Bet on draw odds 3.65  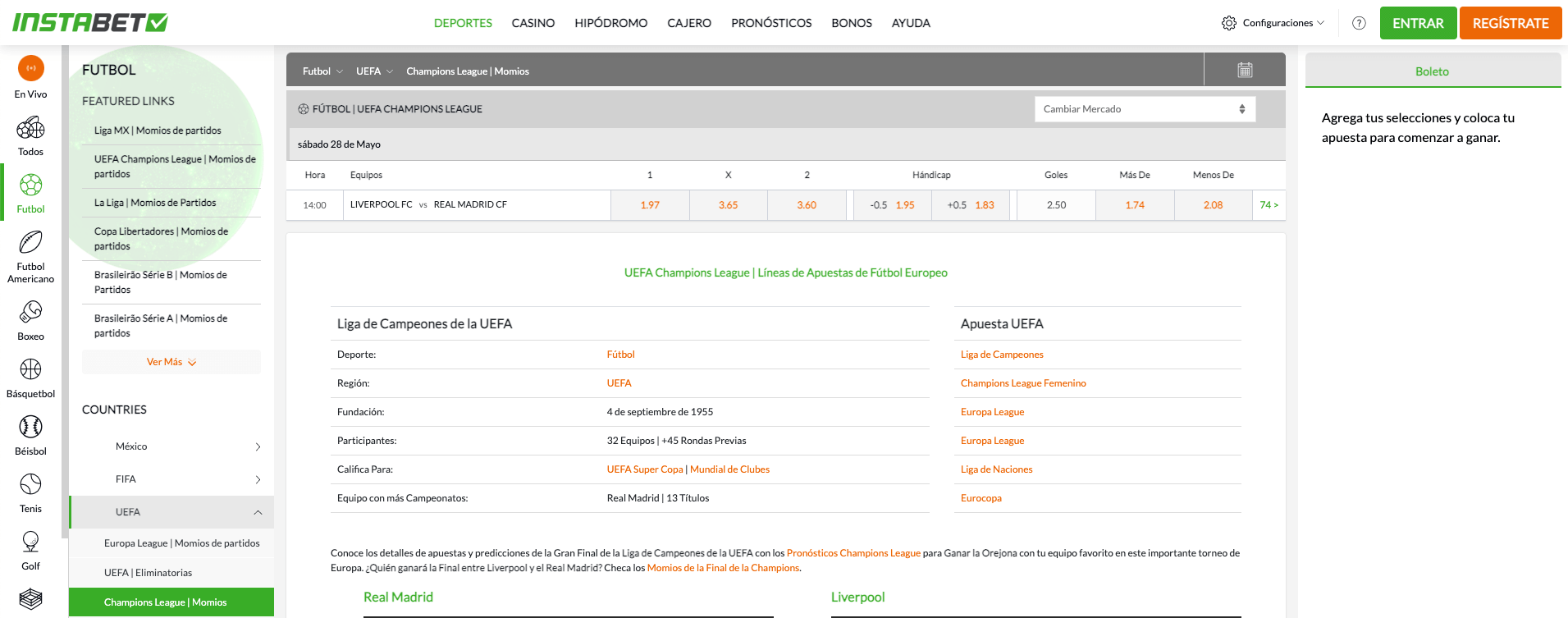click(x=729, y=205)
